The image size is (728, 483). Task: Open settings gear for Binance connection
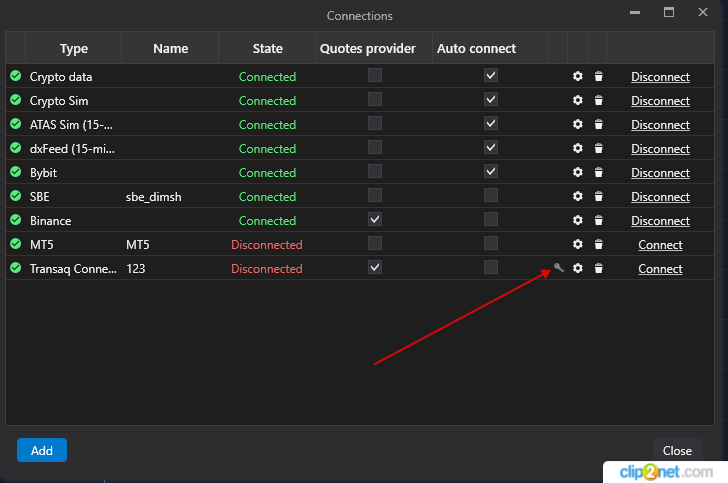578,220
